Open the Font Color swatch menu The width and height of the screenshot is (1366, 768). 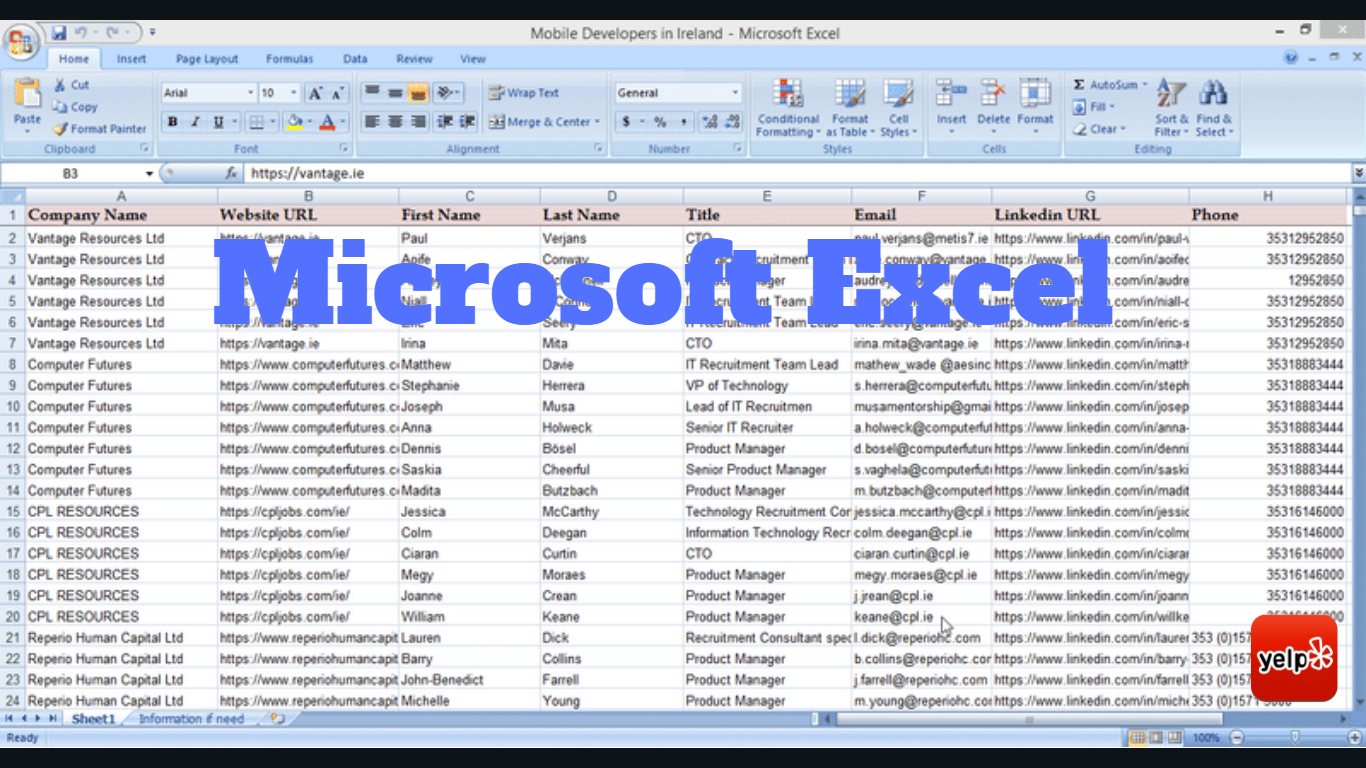click(333, 122)
